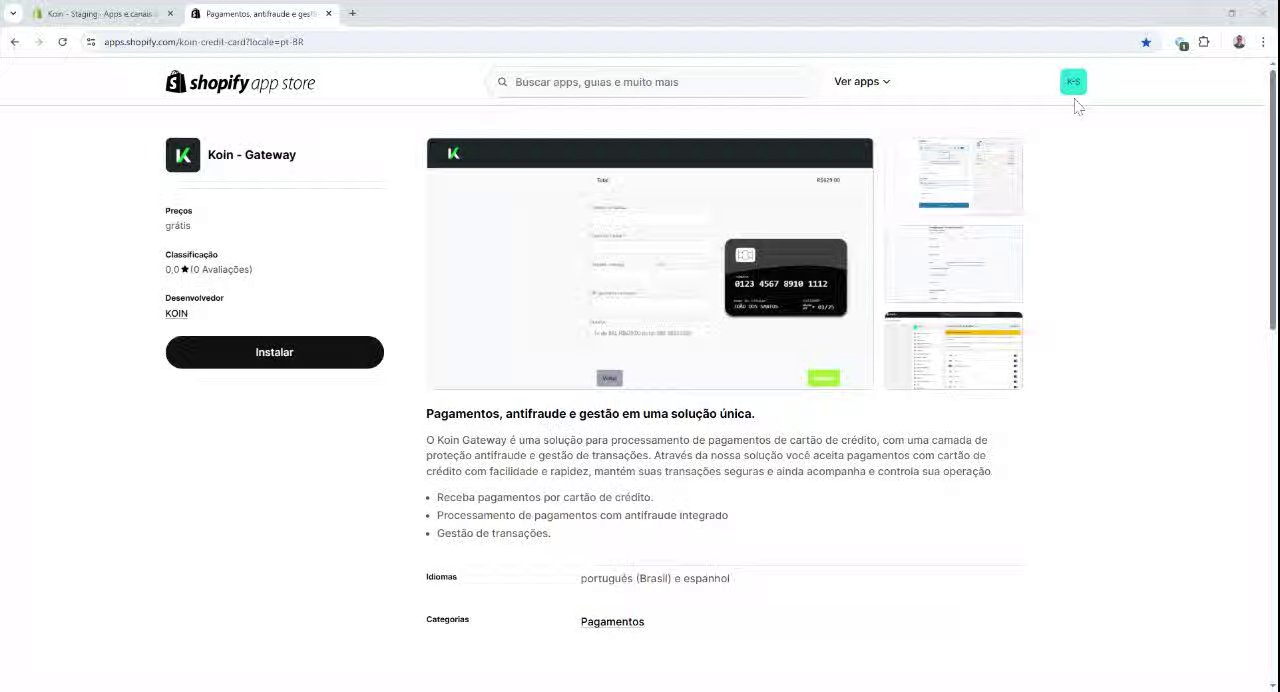Click the 0 Avaliações rating text
1280x692 pixels.
point(222,270)
